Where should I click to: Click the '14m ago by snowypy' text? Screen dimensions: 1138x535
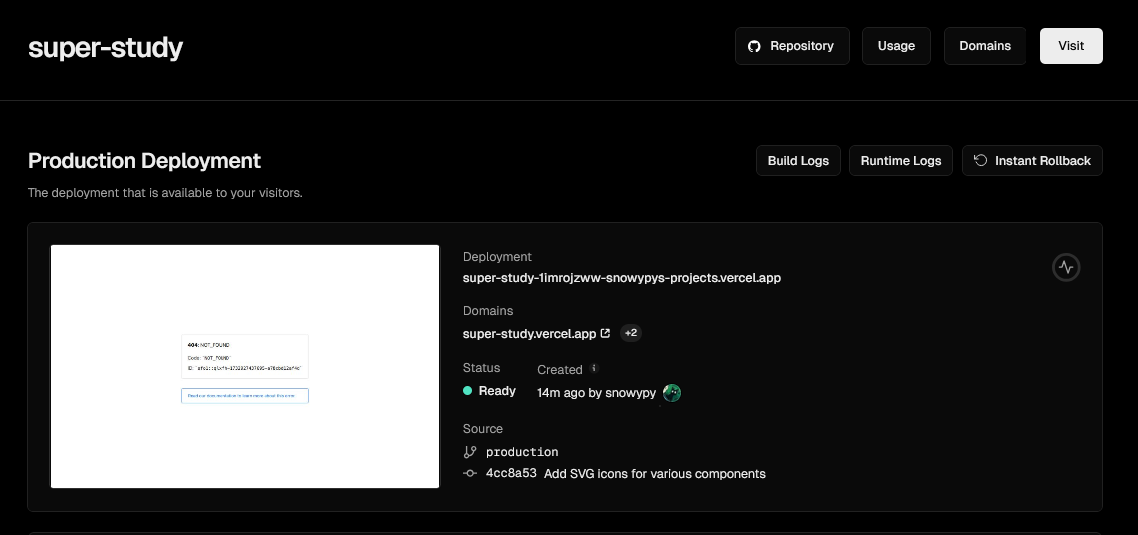[x=597, y=393]
